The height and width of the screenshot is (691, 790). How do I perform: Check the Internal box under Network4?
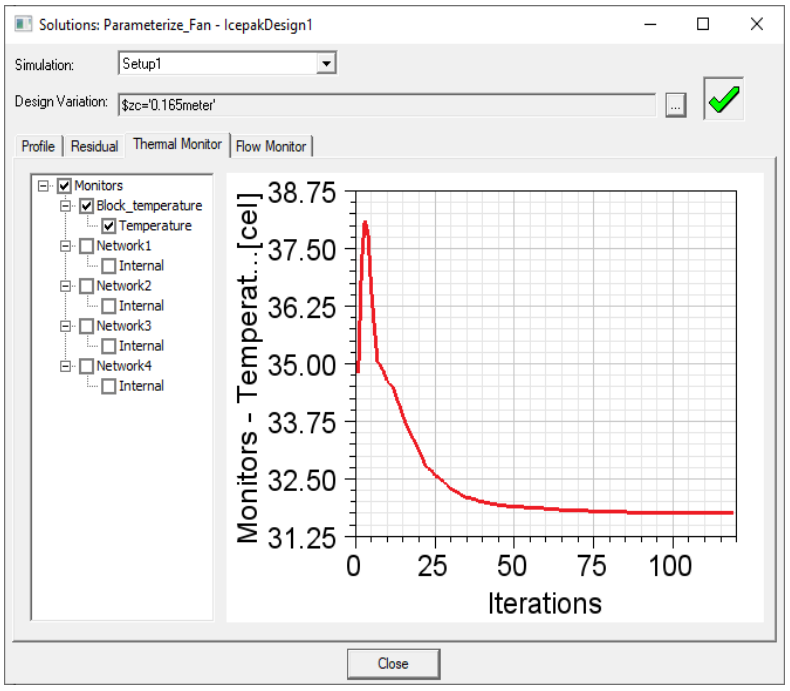click(x=109, y=386)
